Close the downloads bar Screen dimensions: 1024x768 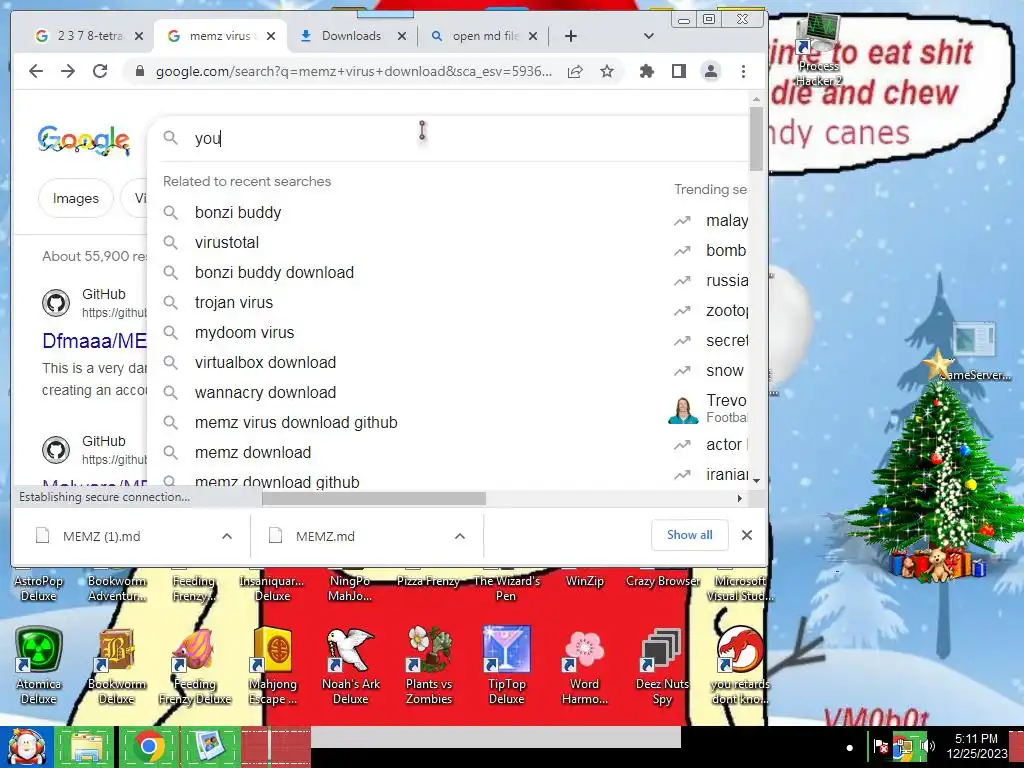click(747, 535)
